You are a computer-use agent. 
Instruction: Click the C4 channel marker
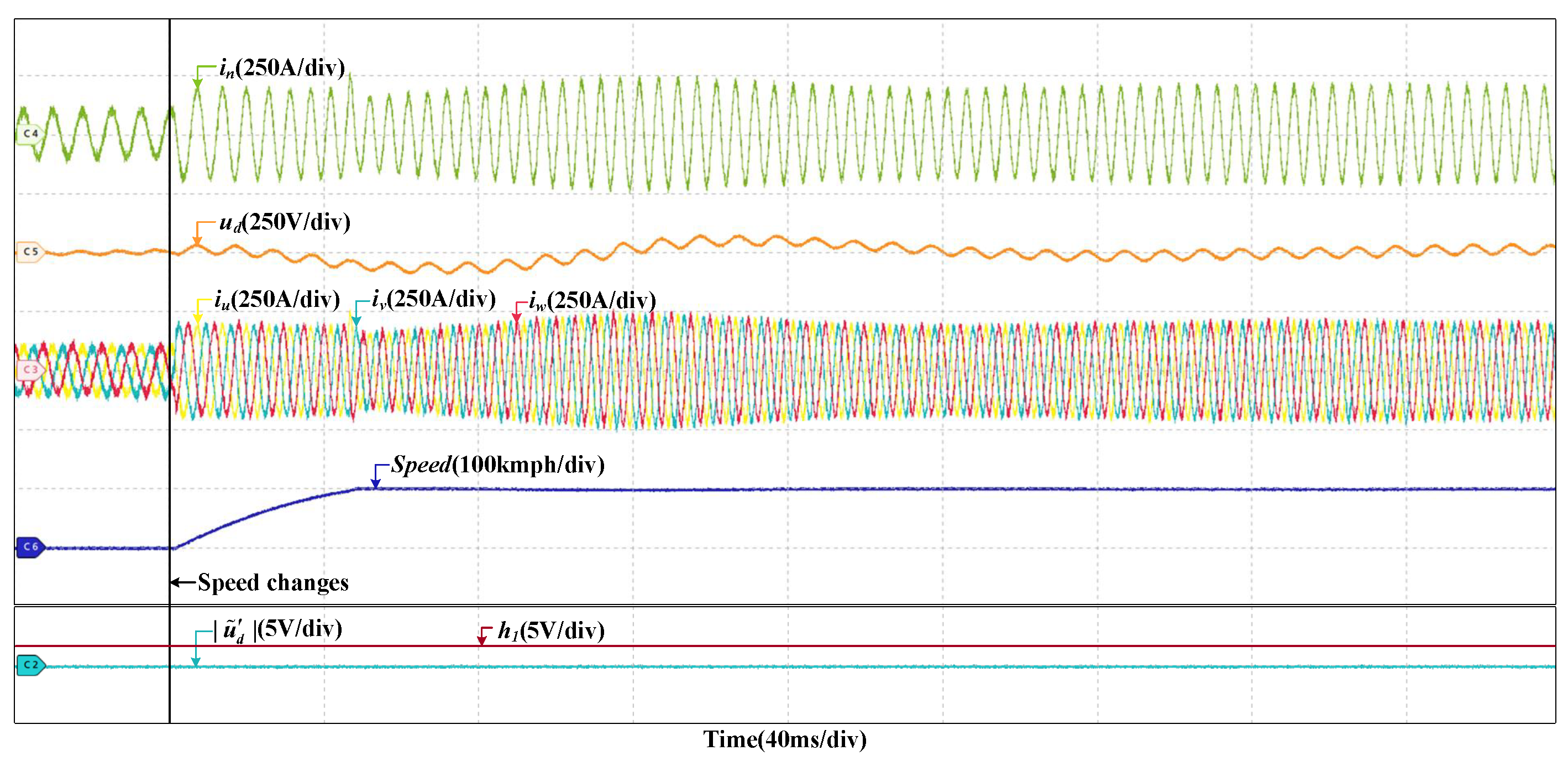click(x=30, y=133)
